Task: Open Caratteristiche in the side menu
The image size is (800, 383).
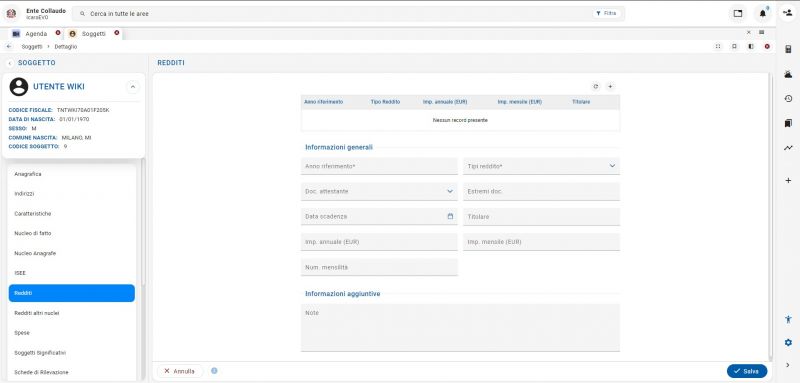Action: pos(72,214)
